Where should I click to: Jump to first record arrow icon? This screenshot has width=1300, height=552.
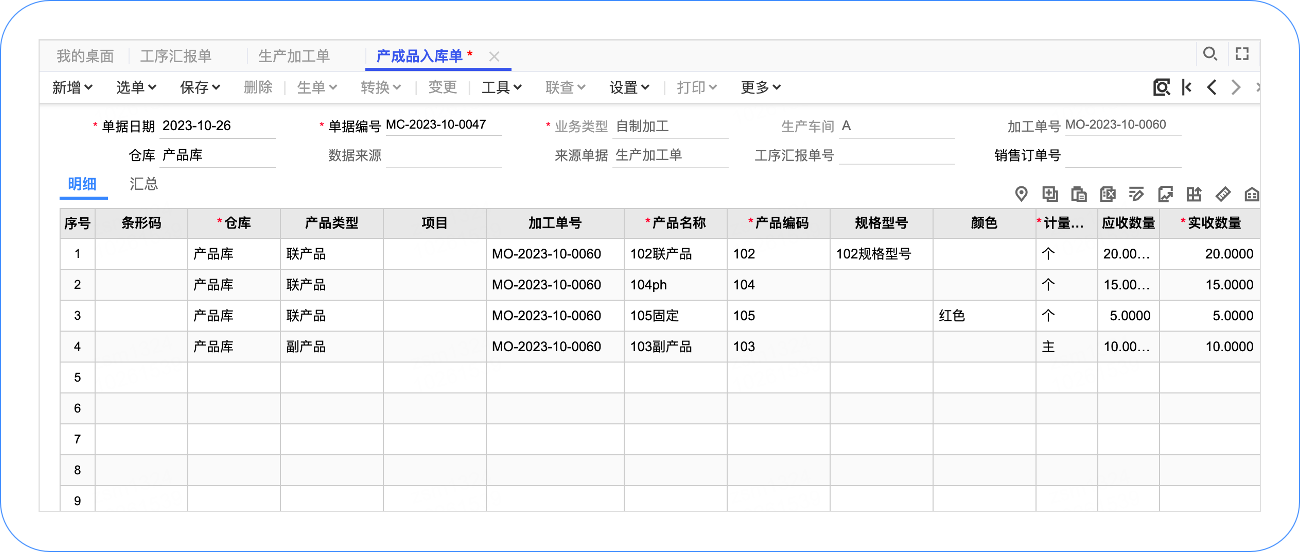pos(1187,87)
